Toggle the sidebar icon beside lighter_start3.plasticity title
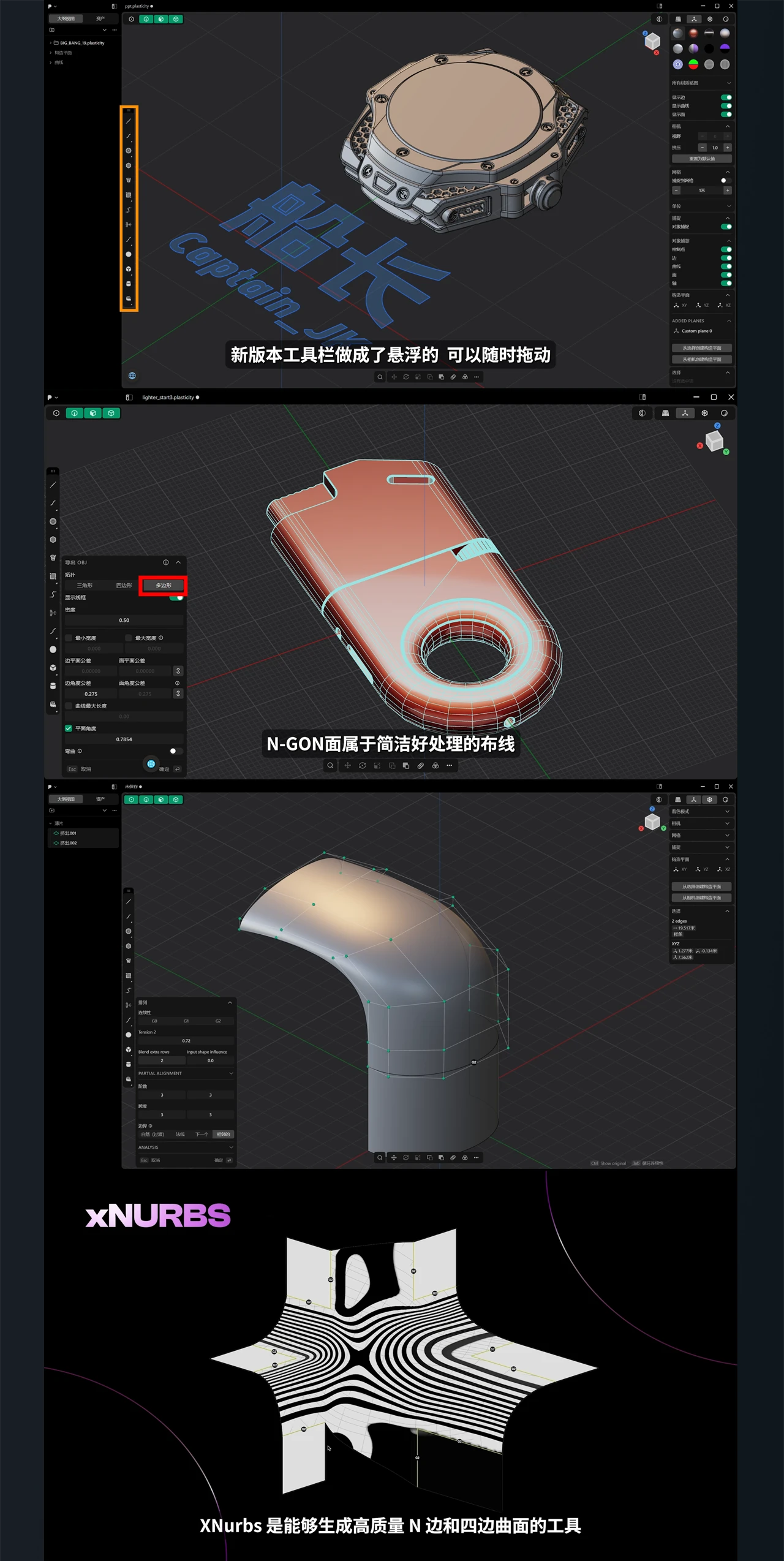 129,398
